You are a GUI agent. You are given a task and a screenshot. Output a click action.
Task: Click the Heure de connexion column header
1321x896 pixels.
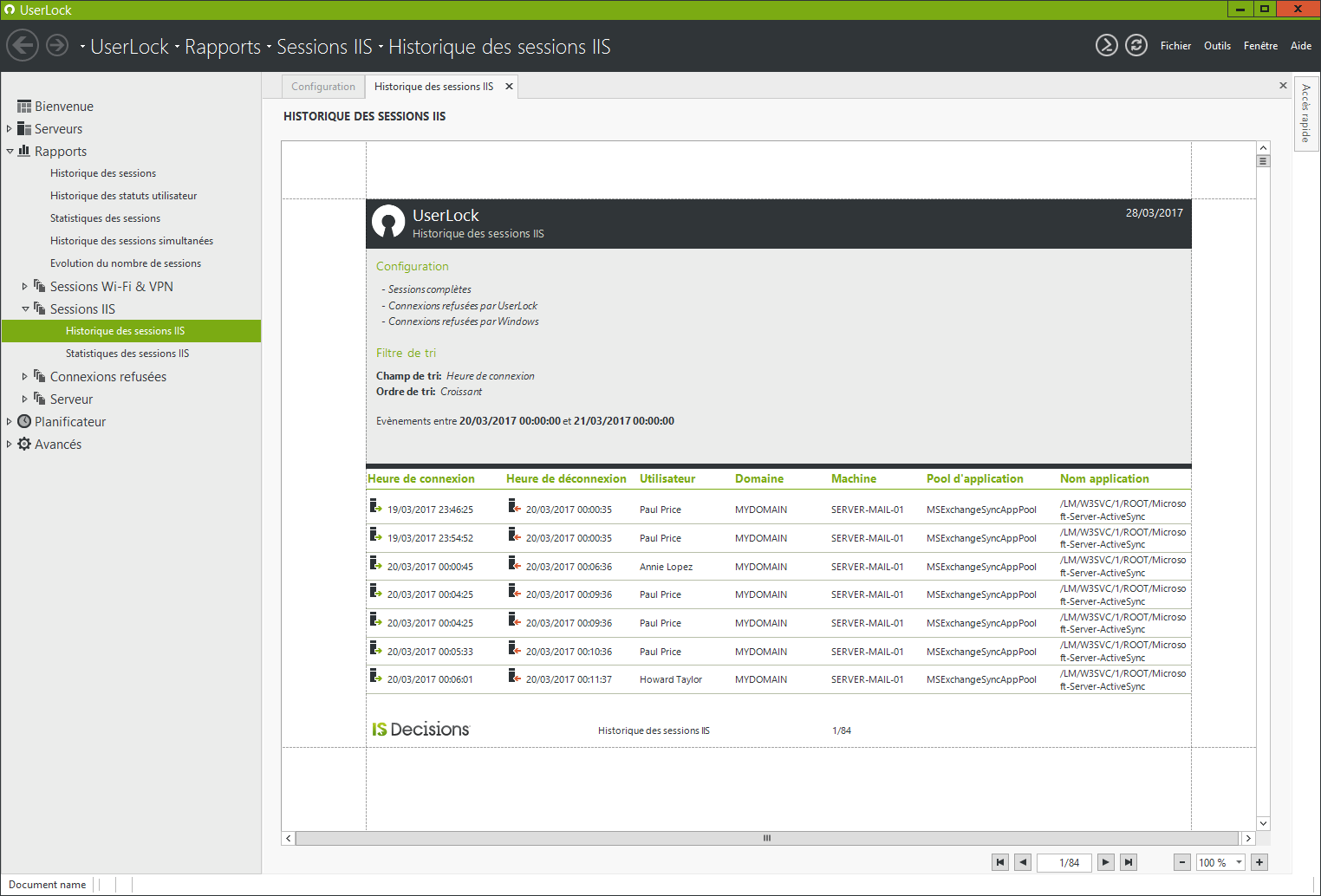tap(421, 478)
